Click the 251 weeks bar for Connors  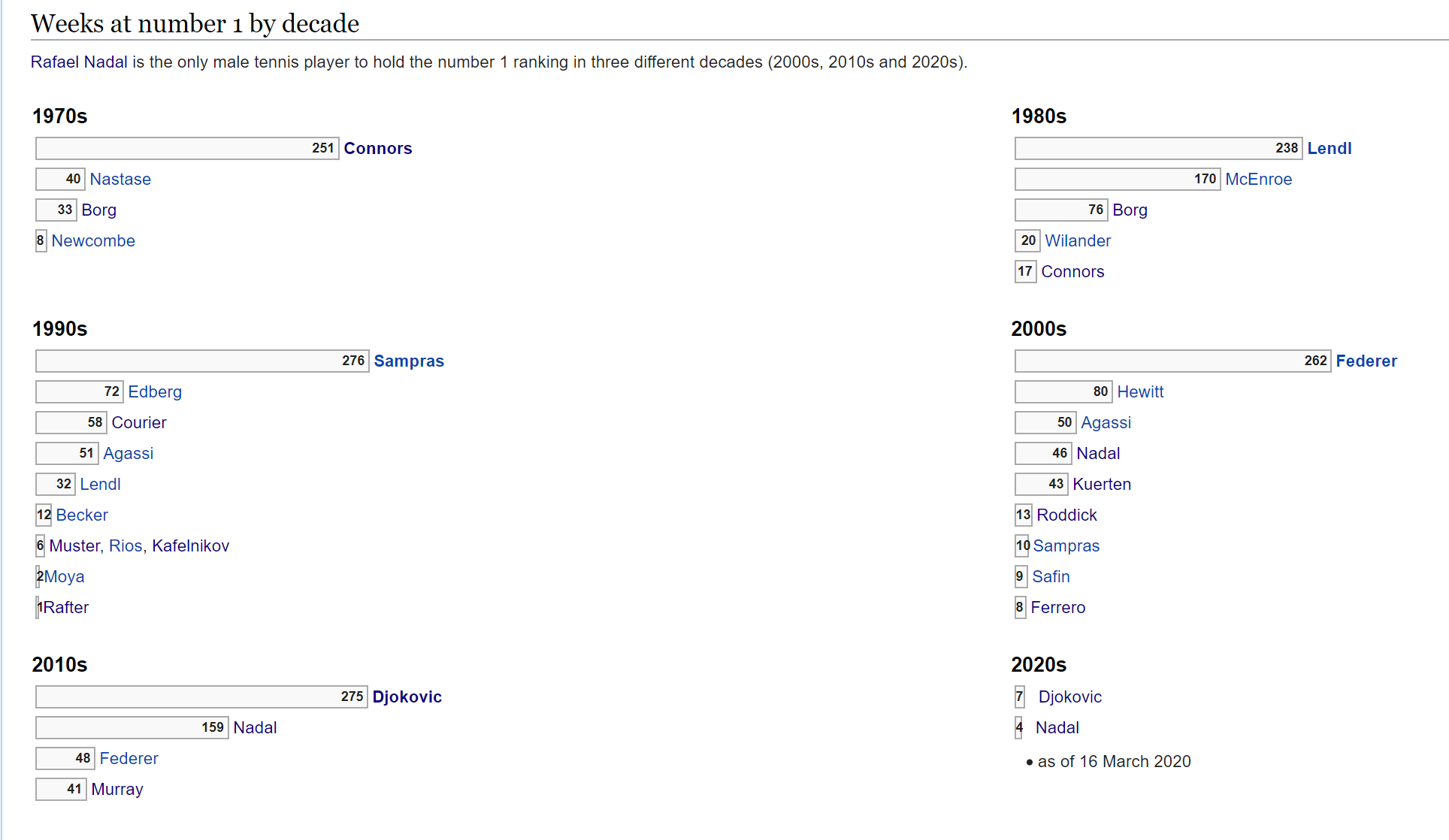[x=187, y=149]
